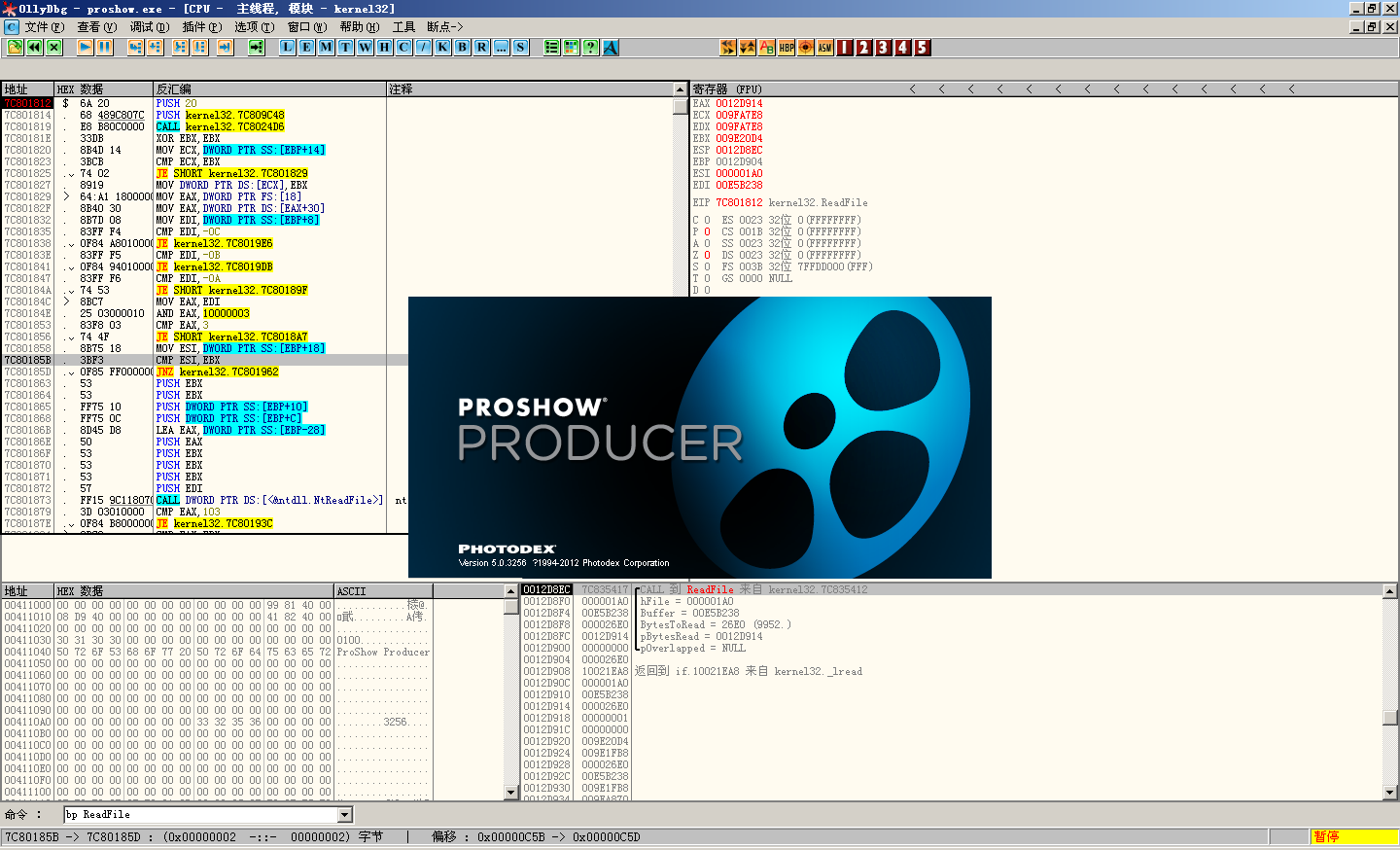Open the command line history dropdown
Viewport: 1400px width, 850px height.
tap(344, 815)
